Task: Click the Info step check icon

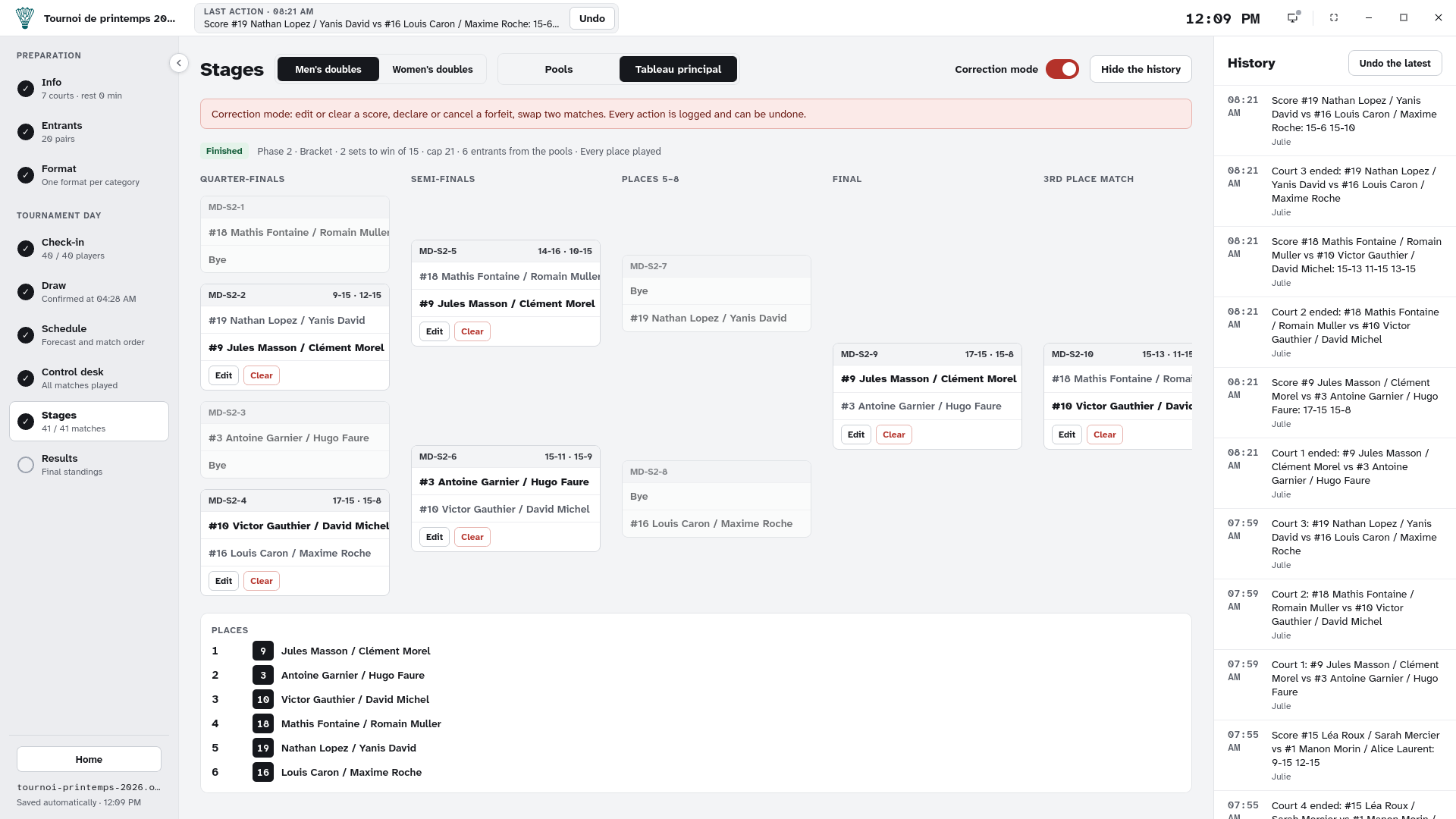Action: [26, 89]
